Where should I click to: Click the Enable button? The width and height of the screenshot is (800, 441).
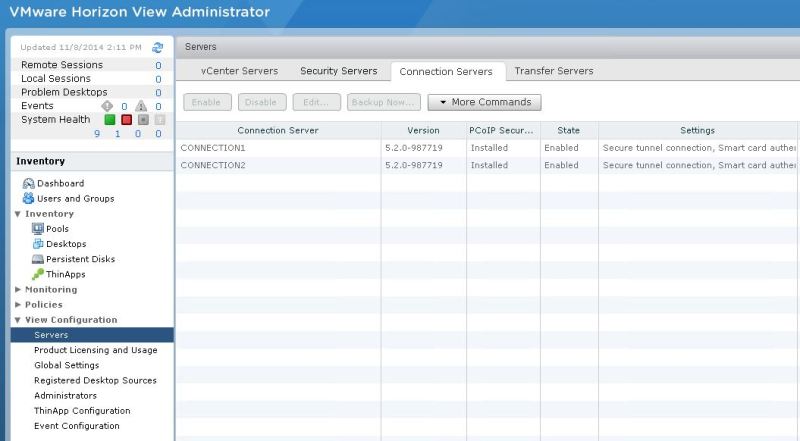tap(207, 102)
